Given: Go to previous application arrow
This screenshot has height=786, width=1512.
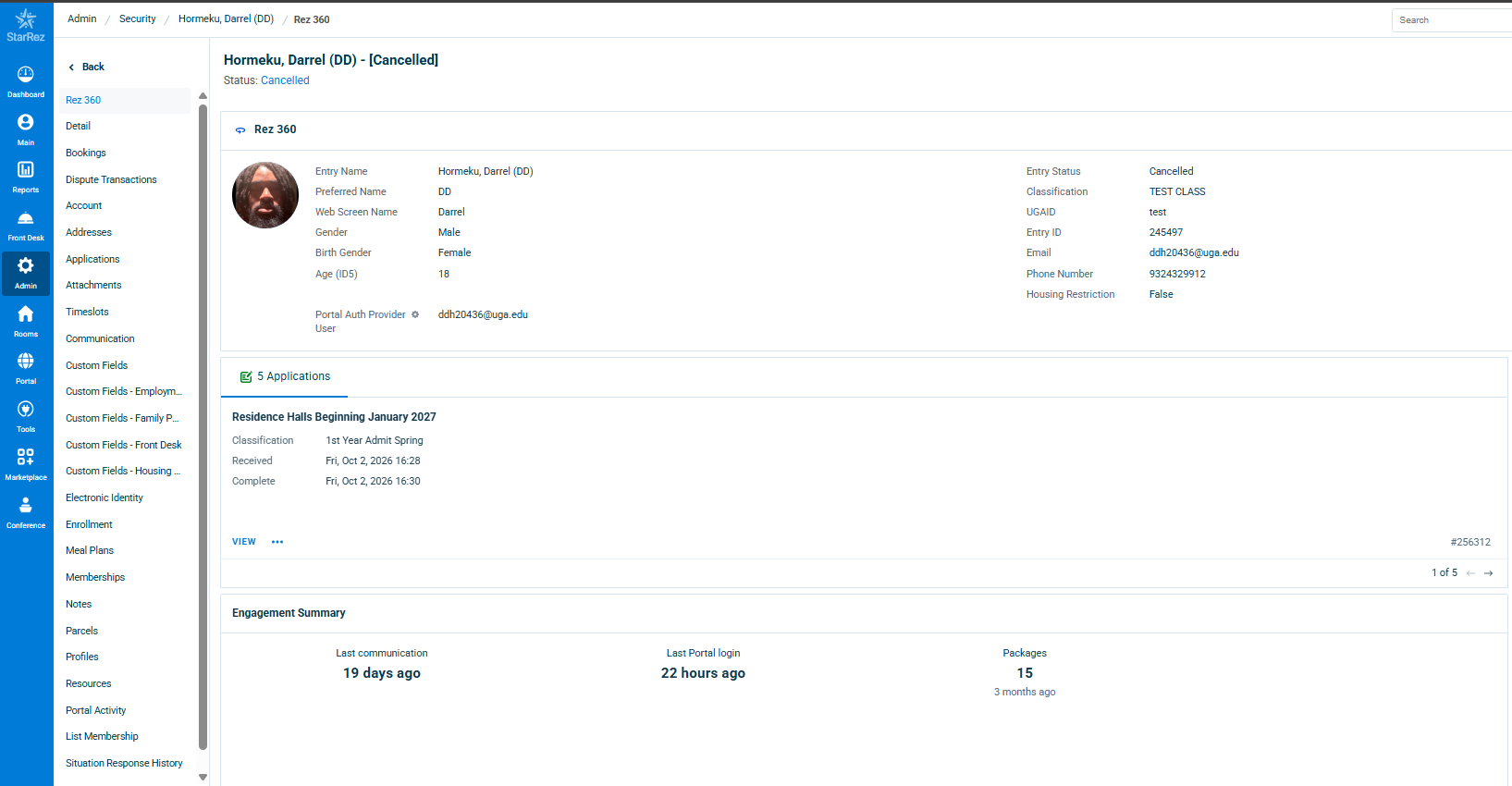Looking at the screenshot, I should pos(1470,573).
